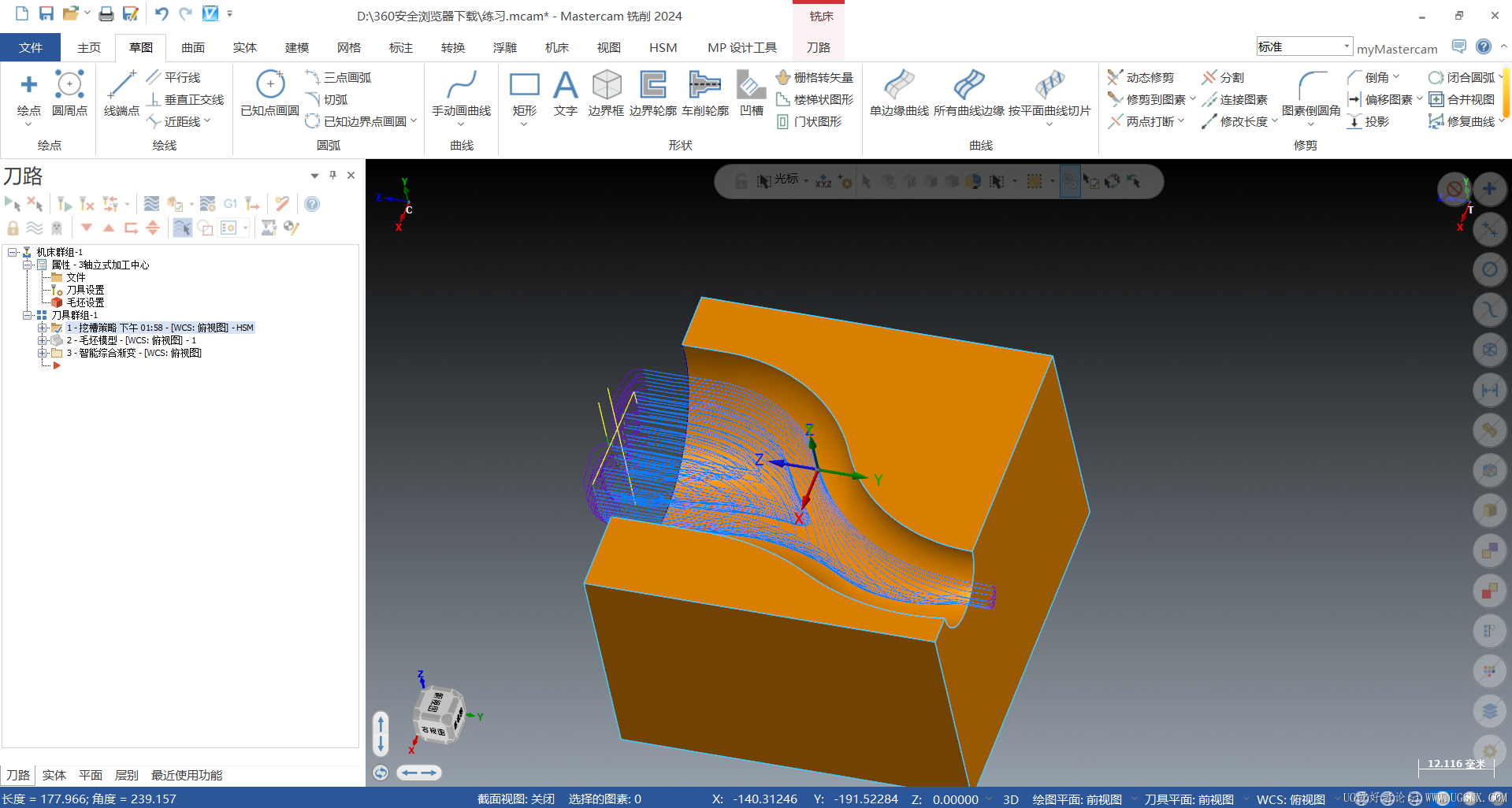1512x808 pixels.
Task: Click the vertical view rotation arrow control
Action: pyautogui.click(x=381, y=733)
